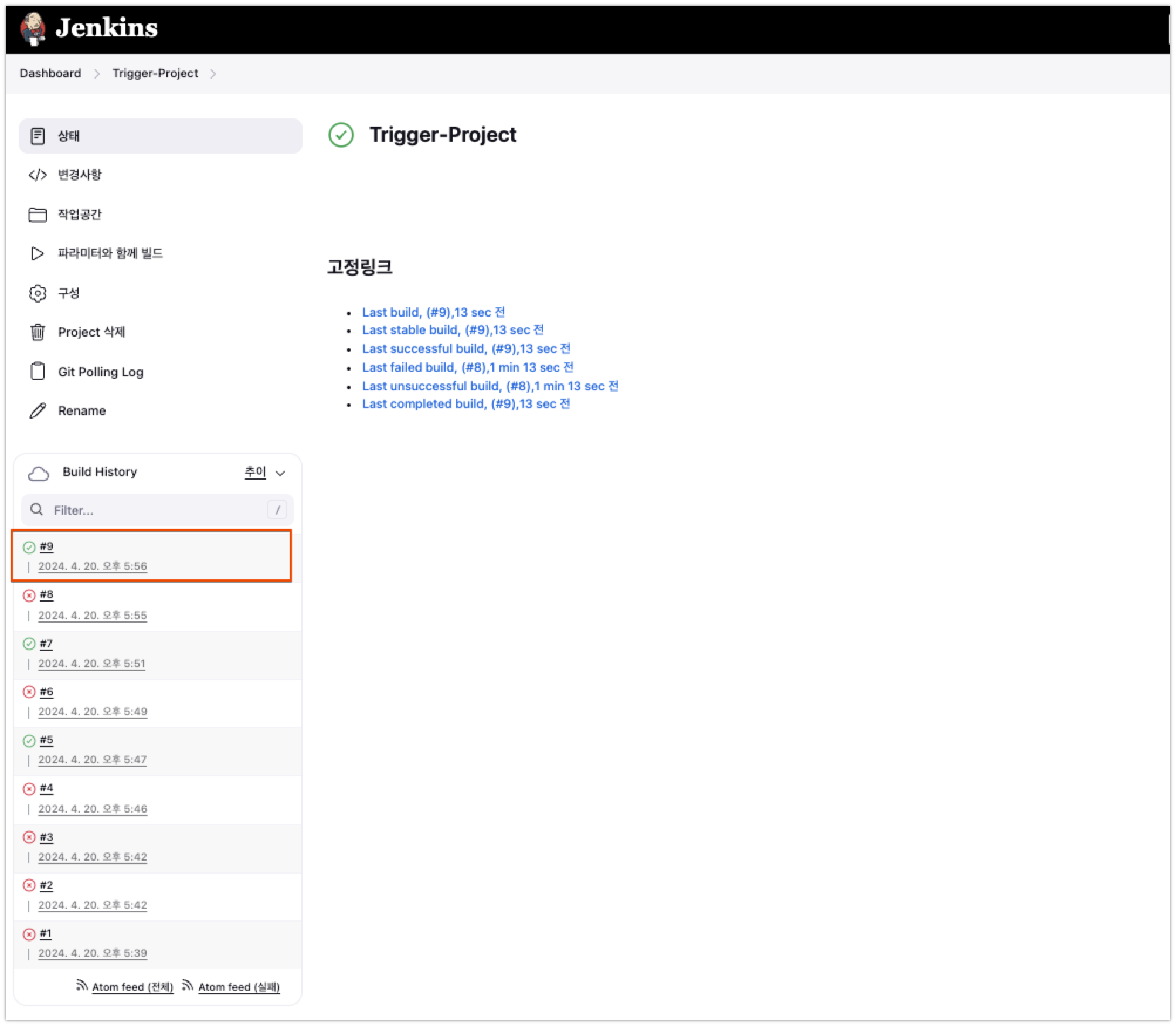This screenshot has height=1026, width=1176.
Task: Open build #7 number link
Action: pyautogui.click(x=46, y=643)
